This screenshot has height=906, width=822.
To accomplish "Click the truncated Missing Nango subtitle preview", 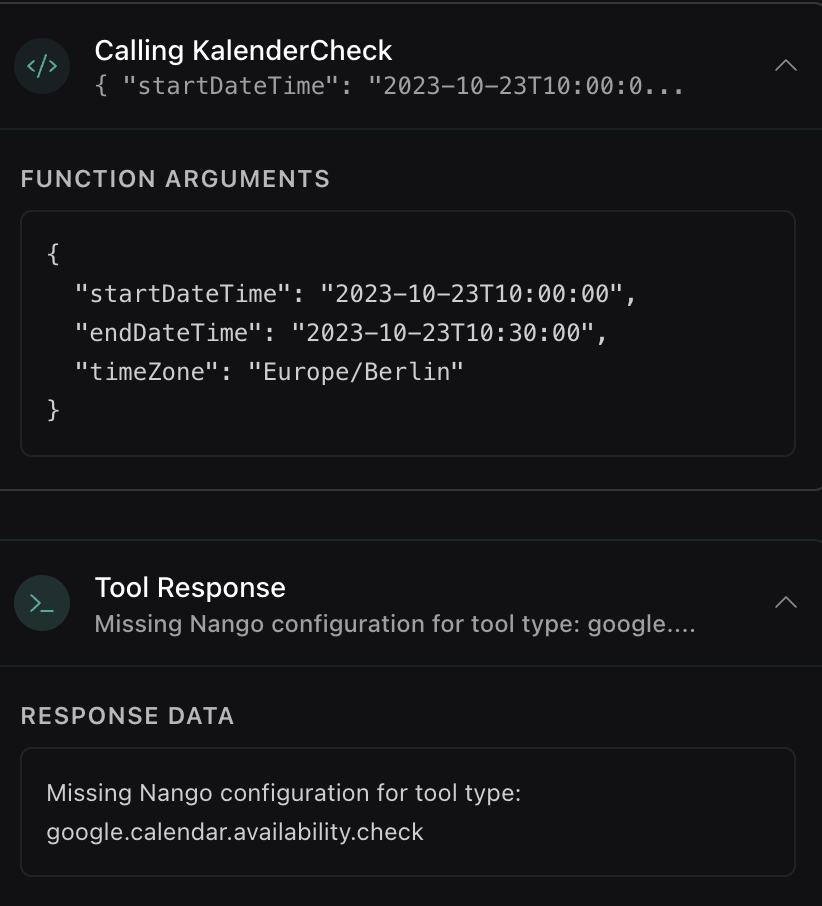I will coord(395,624).
